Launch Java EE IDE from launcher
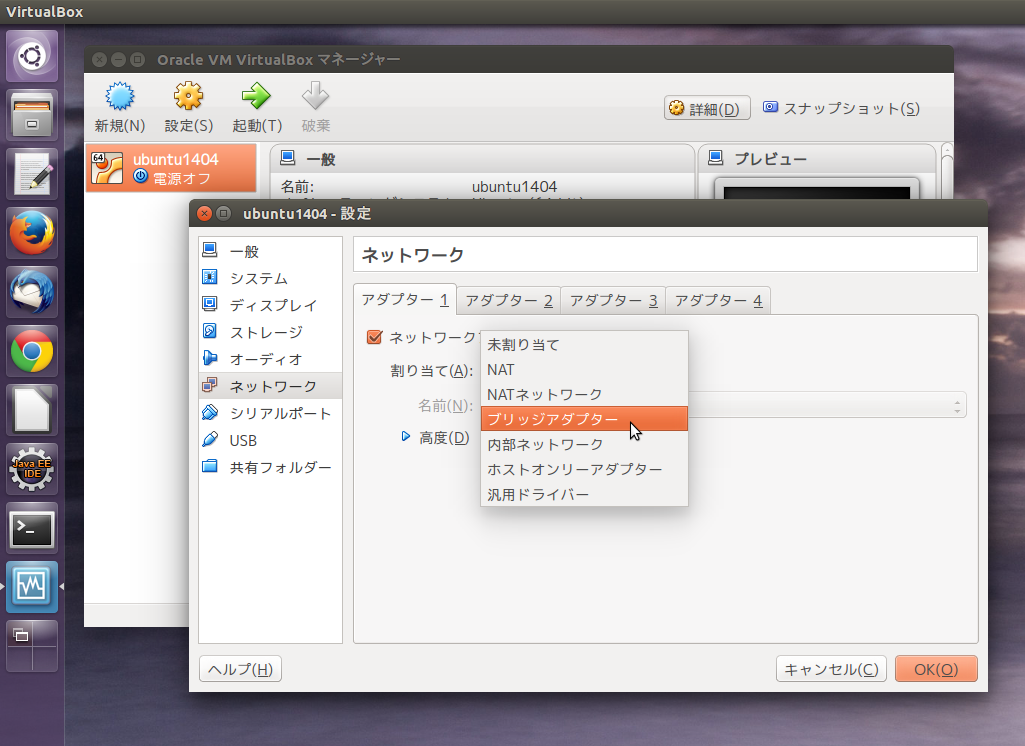 pyautogui.click(x=32, y=469)
